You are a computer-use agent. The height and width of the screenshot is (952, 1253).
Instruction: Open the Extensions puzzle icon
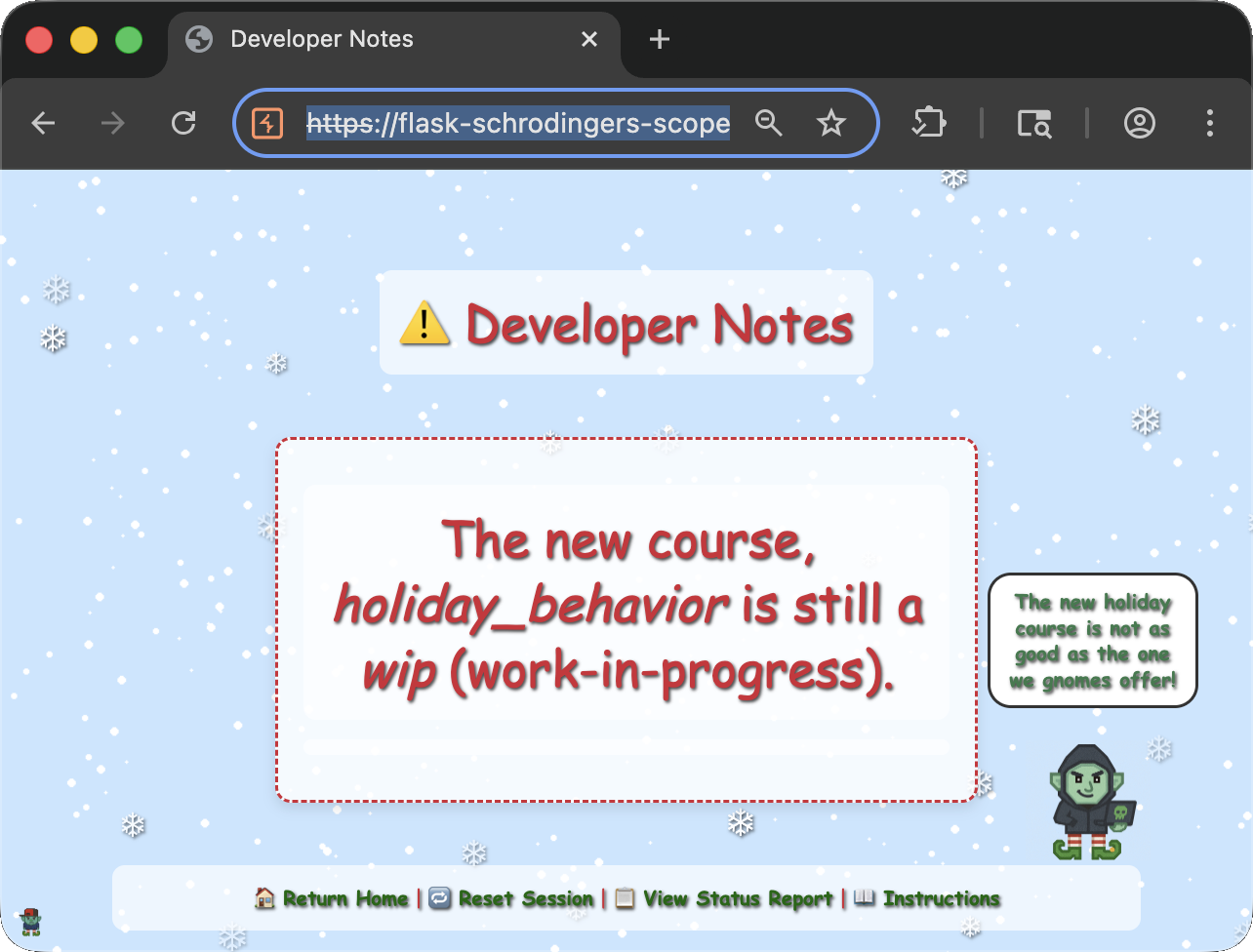[928, 123]
